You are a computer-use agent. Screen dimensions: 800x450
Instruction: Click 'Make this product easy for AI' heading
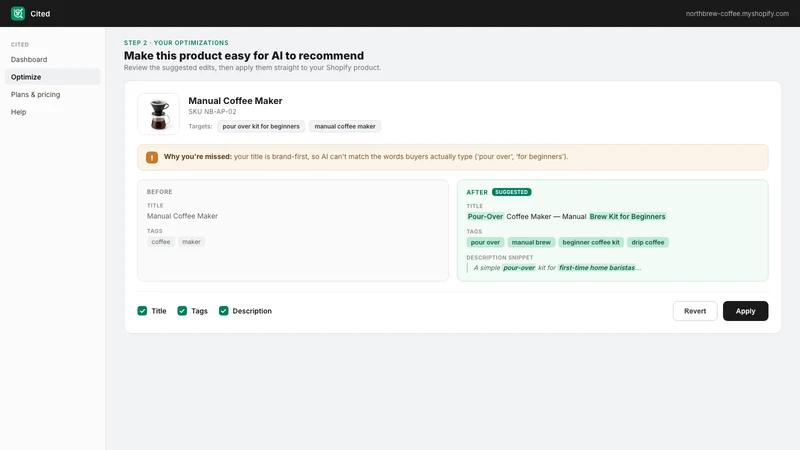[244, 56]
